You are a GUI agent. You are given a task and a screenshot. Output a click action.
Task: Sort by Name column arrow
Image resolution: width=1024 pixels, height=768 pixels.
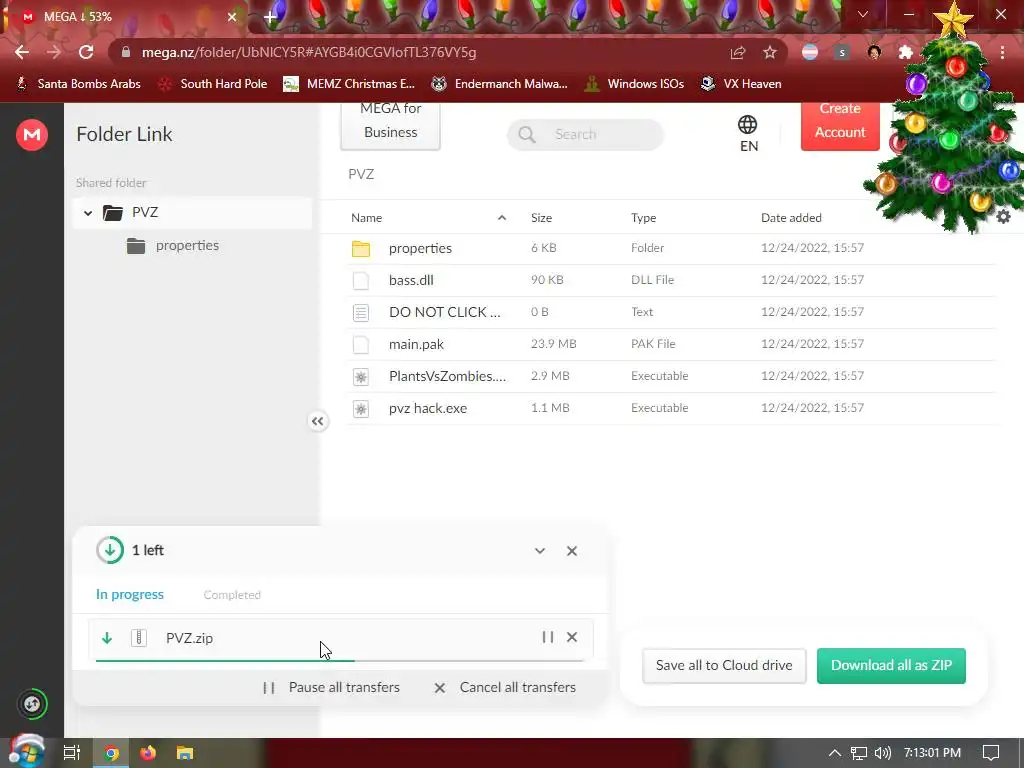pos(502,217)
